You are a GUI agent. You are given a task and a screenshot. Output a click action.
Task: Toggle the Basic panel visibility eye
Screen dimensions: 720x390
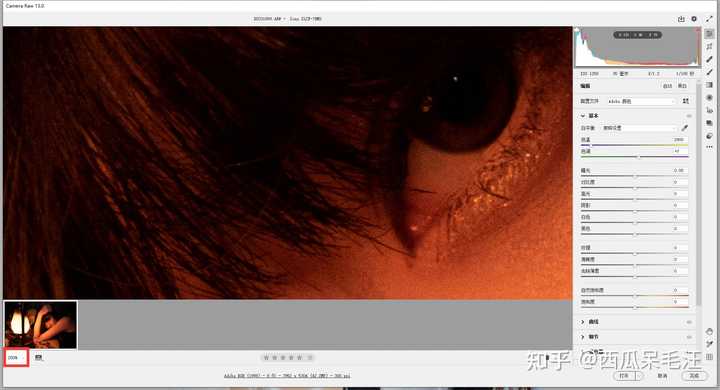pos(689,116)
